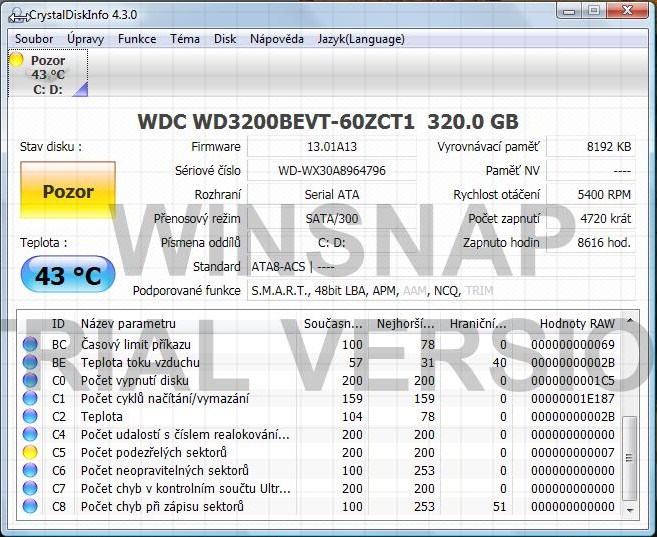This screenshot has height=537, width=657.
Task: Select the Počet cyklů načítání/vymazání row
Action: (319, 398)
